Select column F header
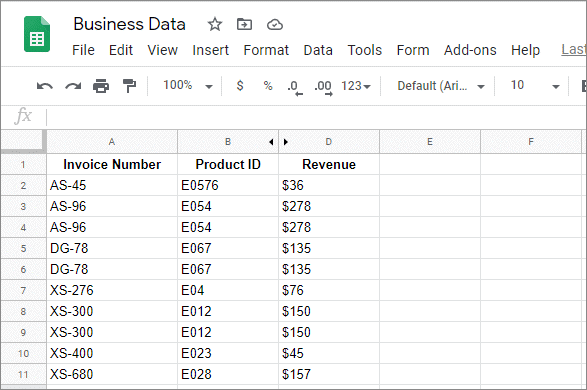The image size is (587, 390). point(531,142)
